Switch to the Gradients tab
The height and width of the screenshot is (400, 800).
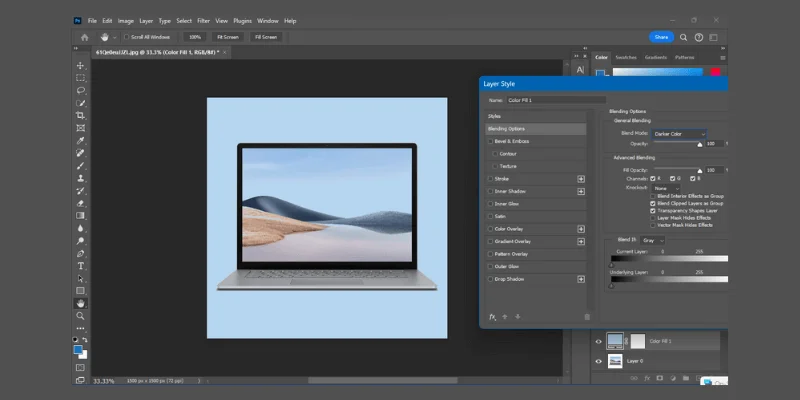pyautogui.click(x=656, y=58)
